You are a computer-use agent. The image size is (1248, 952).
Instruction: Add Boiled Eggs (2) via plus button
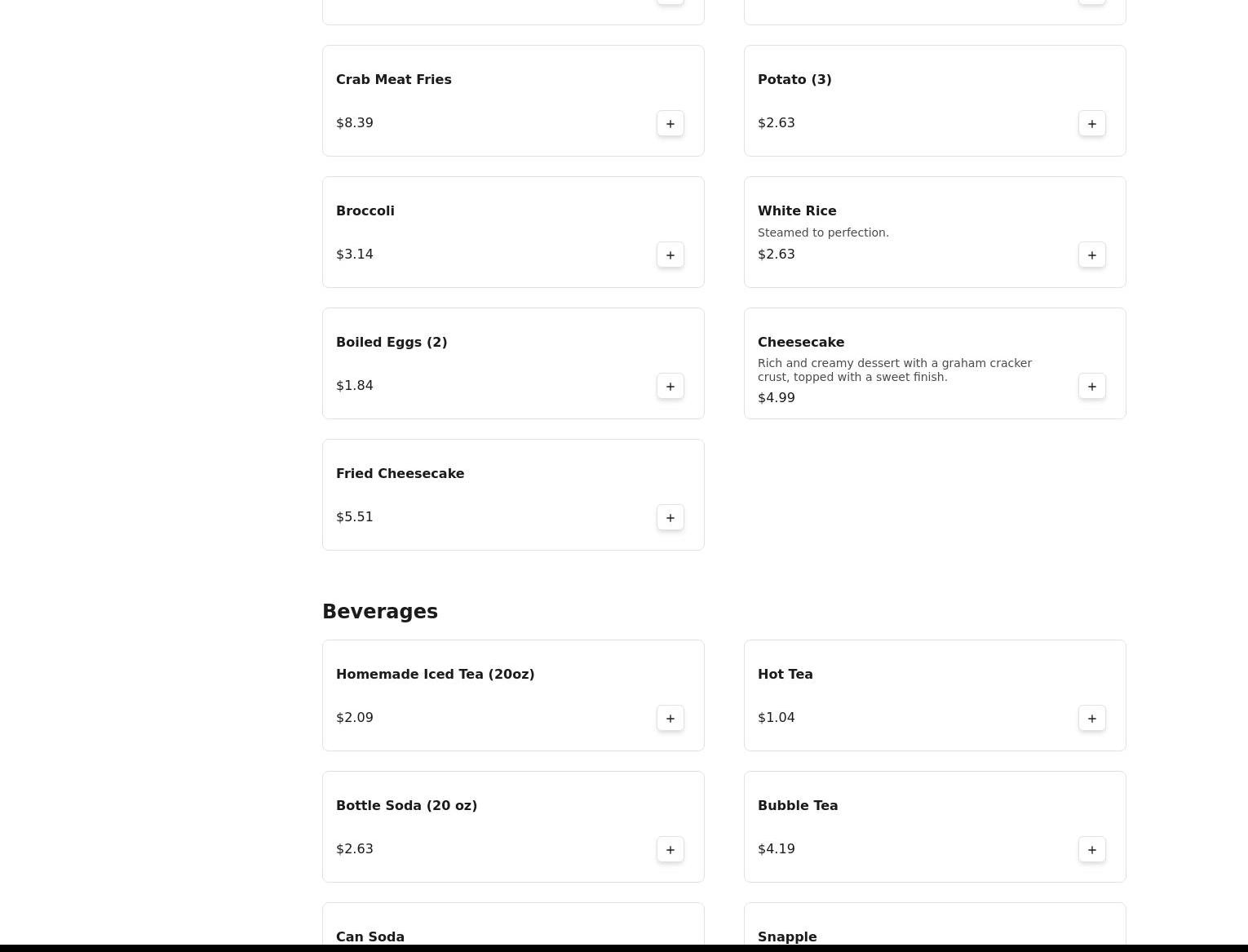(x=670, y=387)
